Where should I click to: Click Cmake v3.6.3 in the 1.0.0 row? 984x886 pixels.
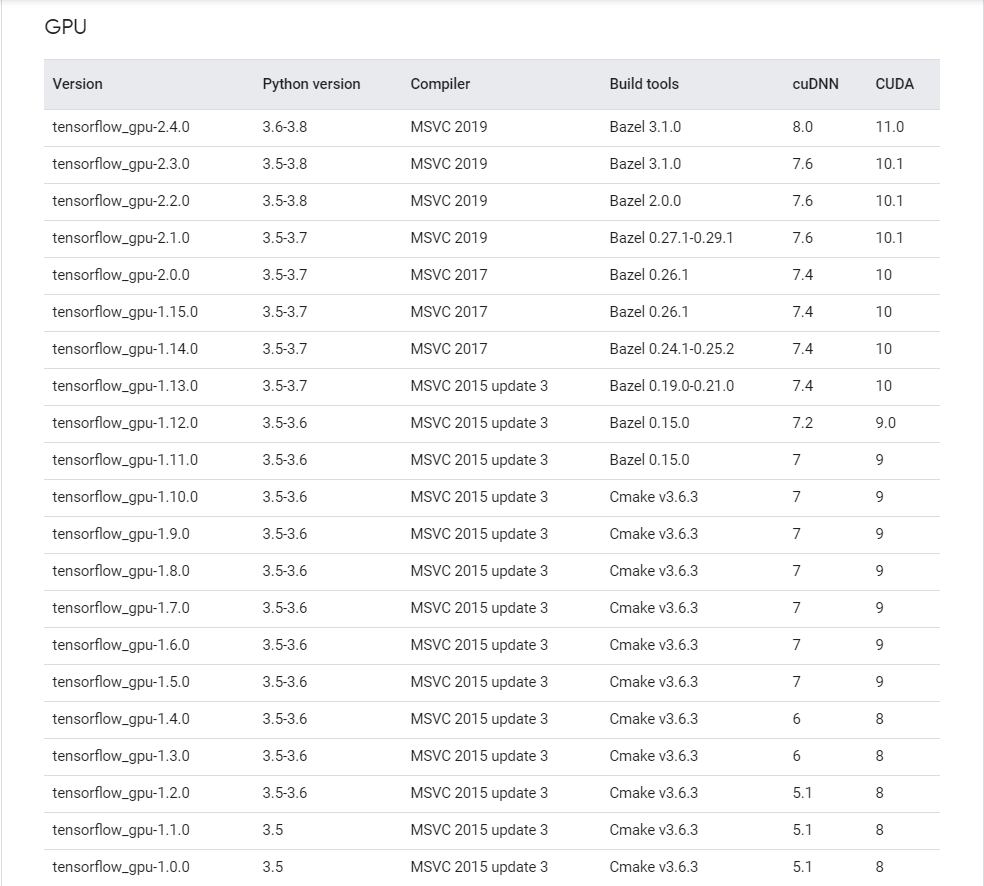[653, 868]
